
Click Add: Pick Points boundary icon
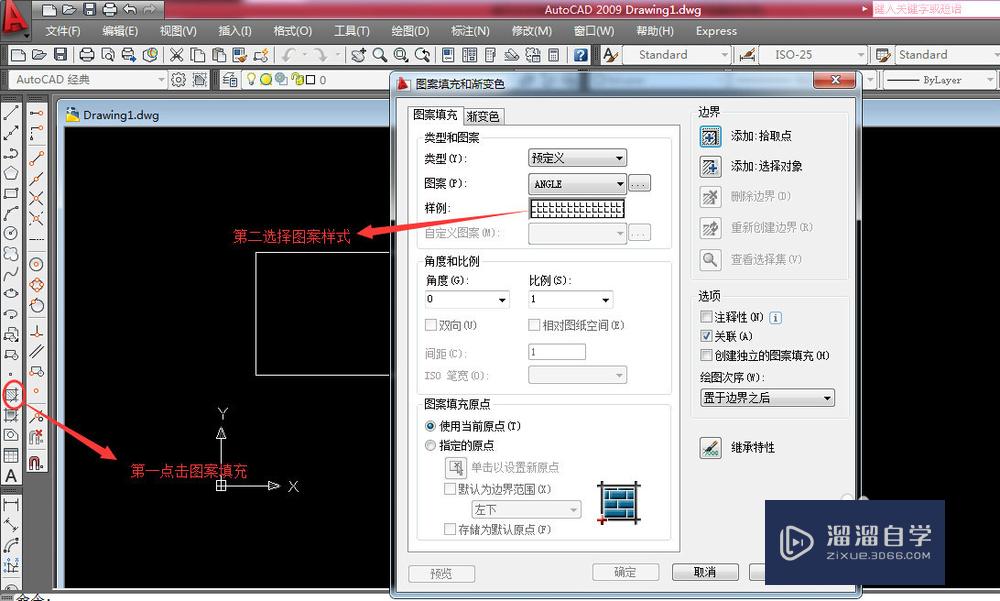tap(710, 136)
